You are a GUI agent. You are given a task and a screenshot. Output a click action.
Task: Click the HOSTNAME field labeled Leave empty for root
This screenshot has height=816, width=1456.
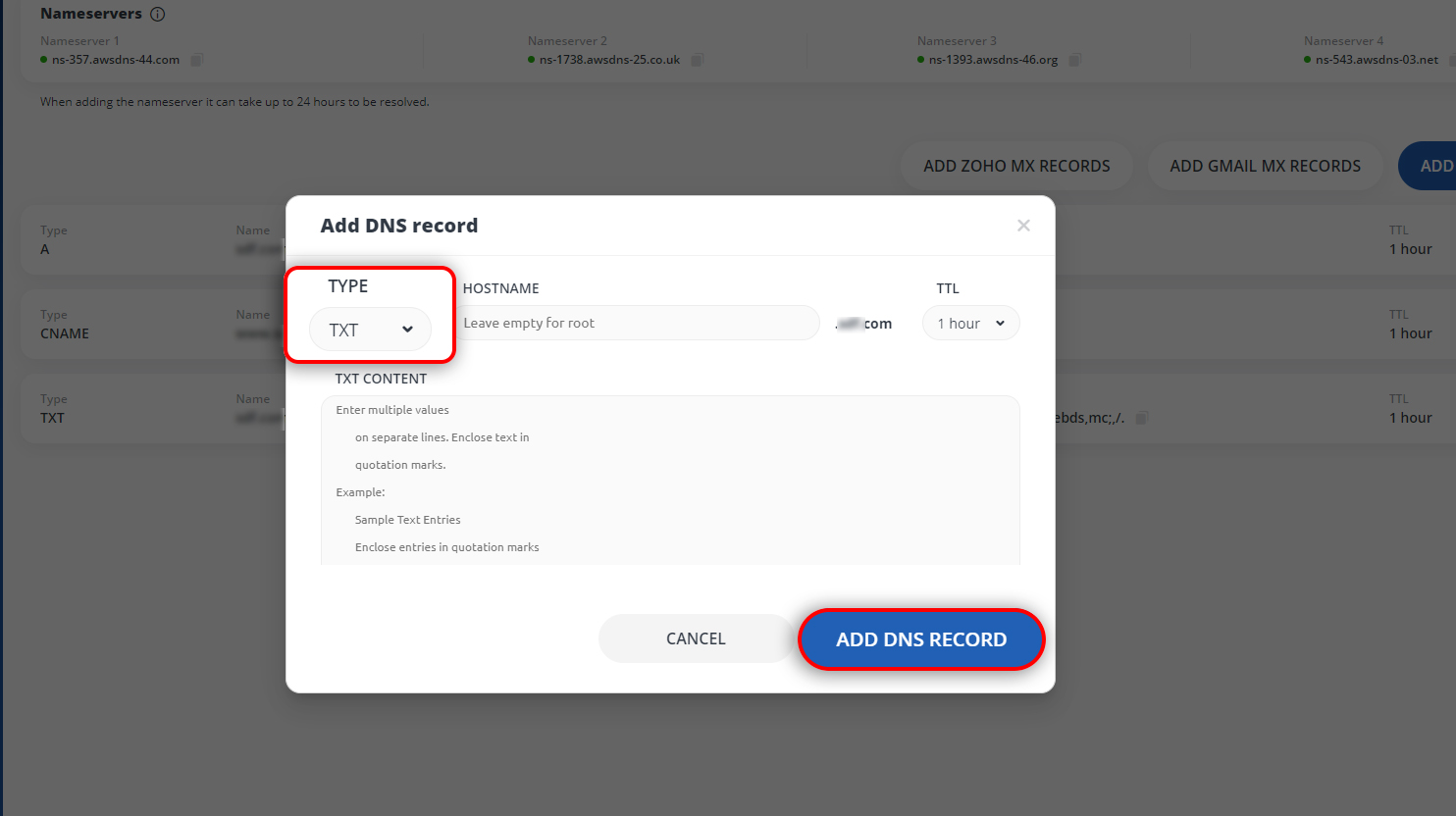638,322
